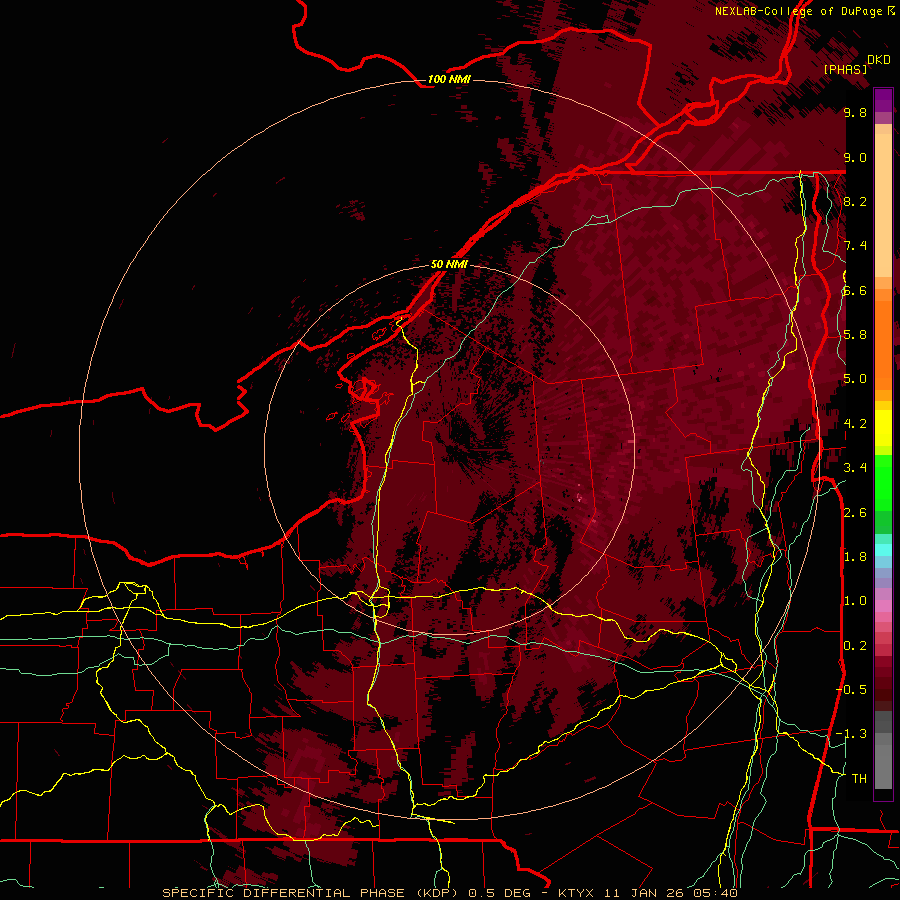Select the 6.6 legend value
This screenshot has height=900, width=900.
[855, 290]
